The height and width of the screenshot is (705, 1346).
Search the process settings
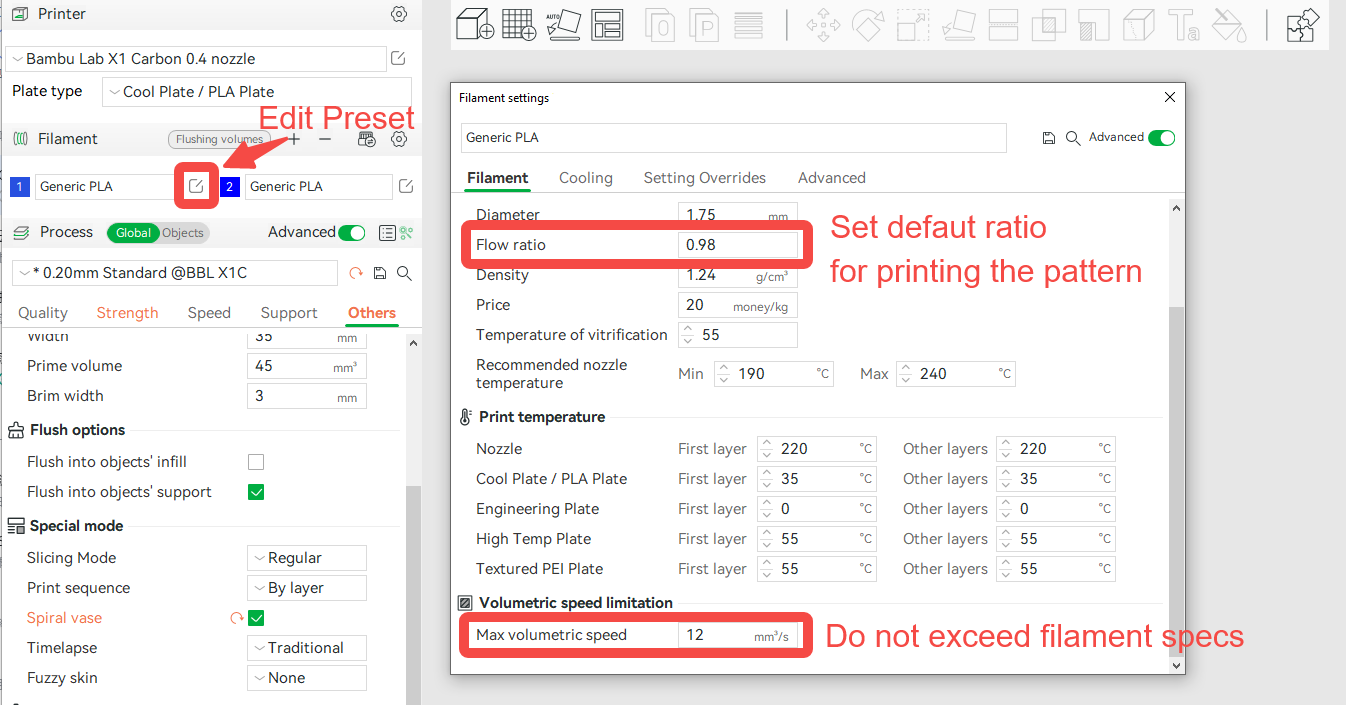pyautogui.click(x=404, y=273)
